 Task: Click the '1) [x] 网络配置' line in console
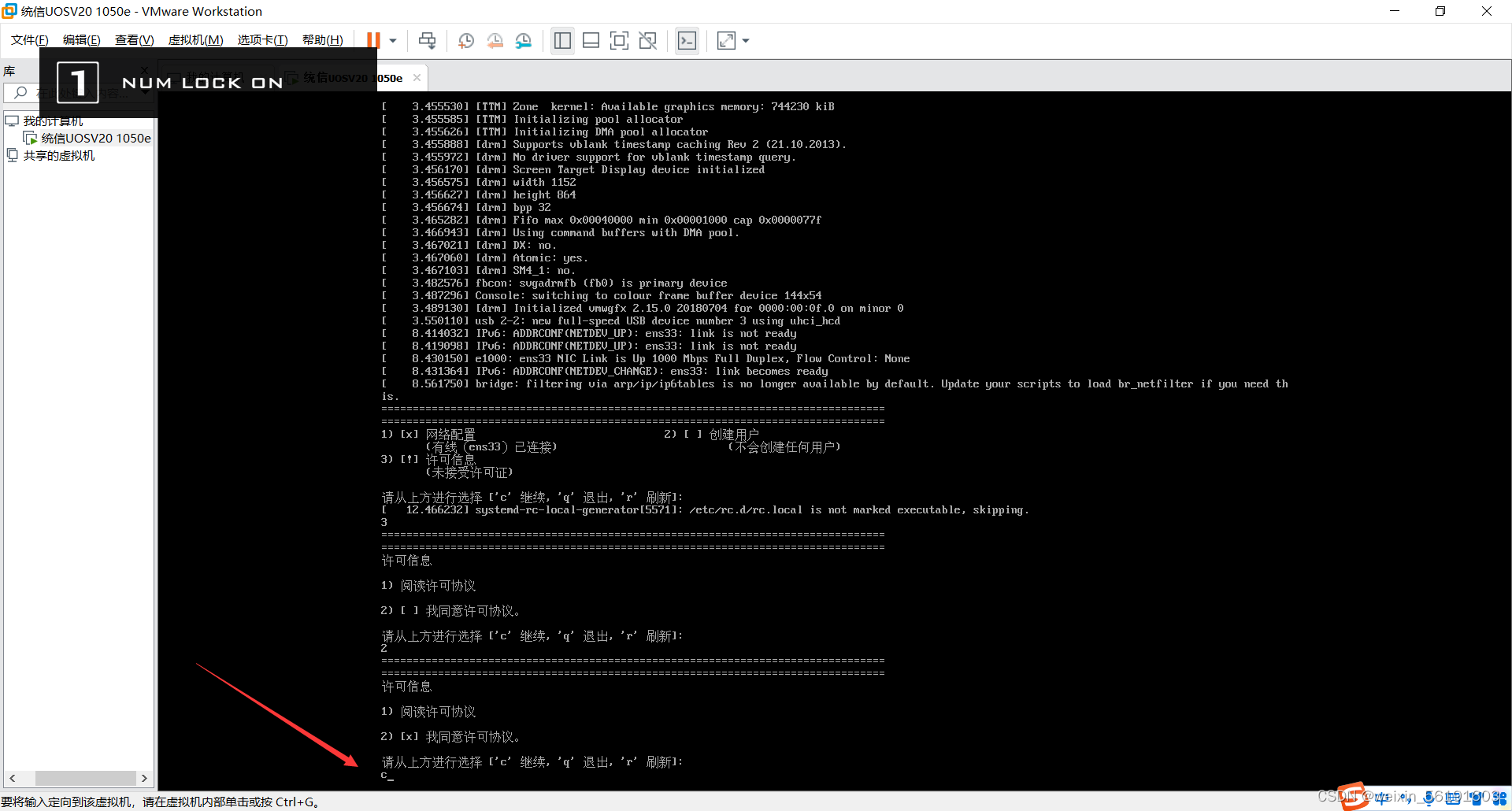428,434
